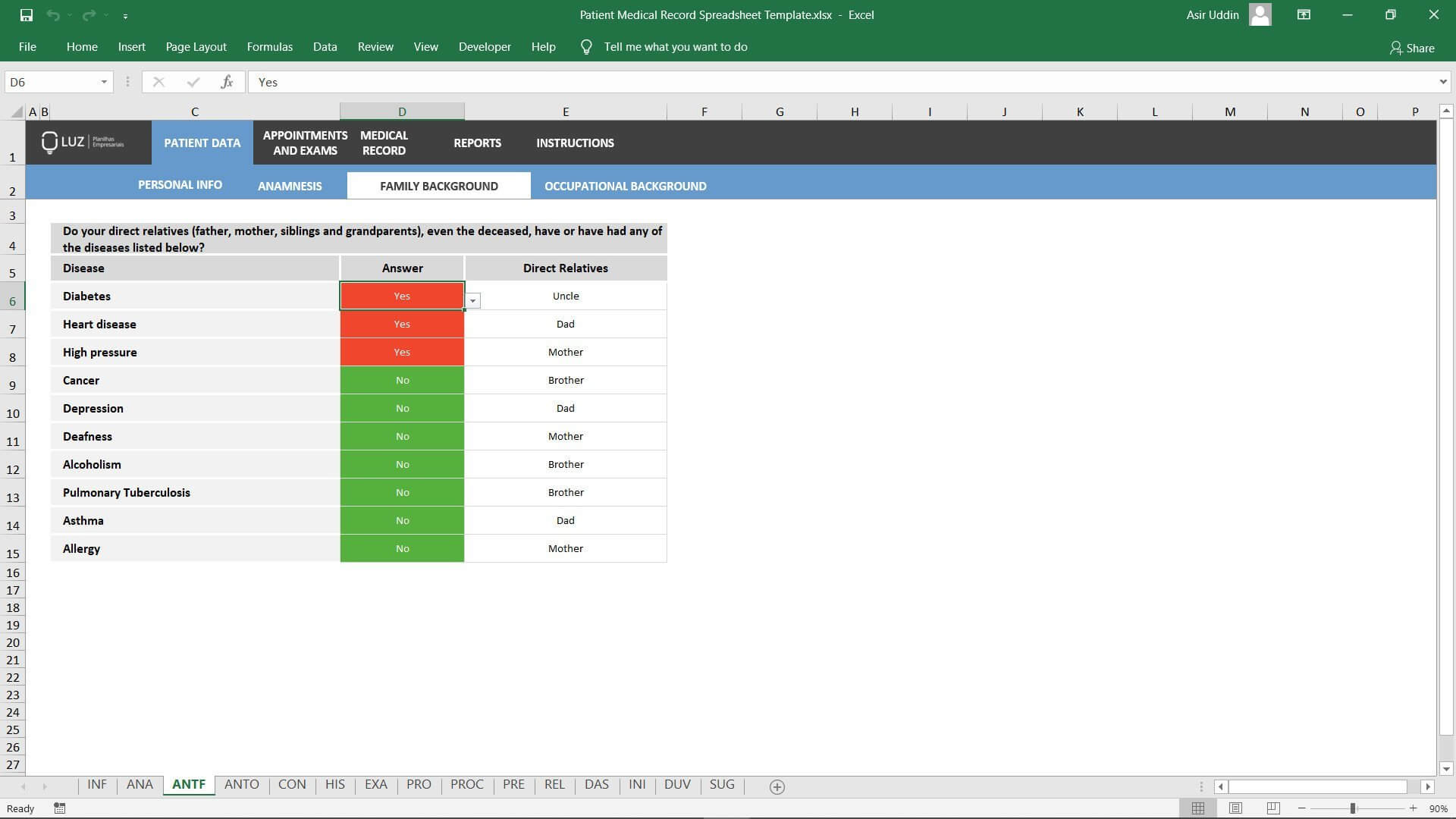Select the Cancer No answer cell

(x=402, y=380)
